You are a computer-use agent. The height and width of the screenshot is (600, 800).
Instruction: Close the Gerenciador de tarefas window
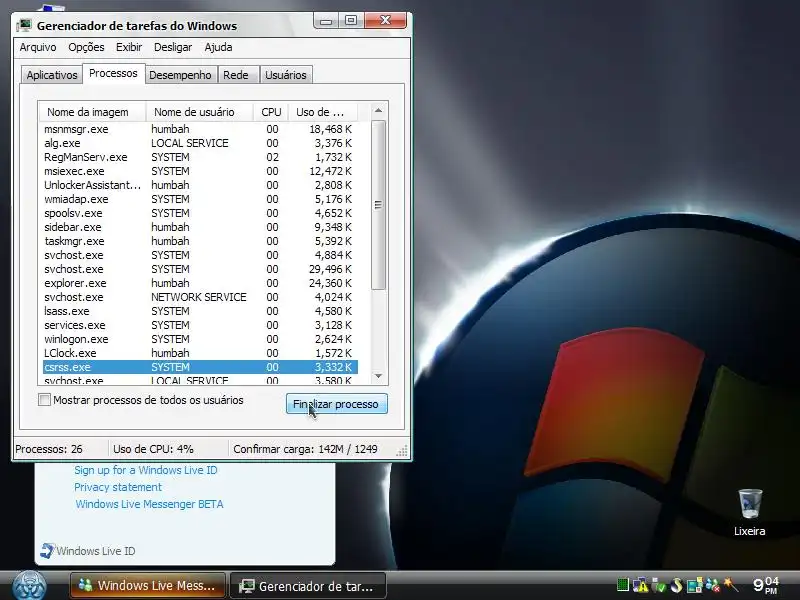click(x=385, y=21)
